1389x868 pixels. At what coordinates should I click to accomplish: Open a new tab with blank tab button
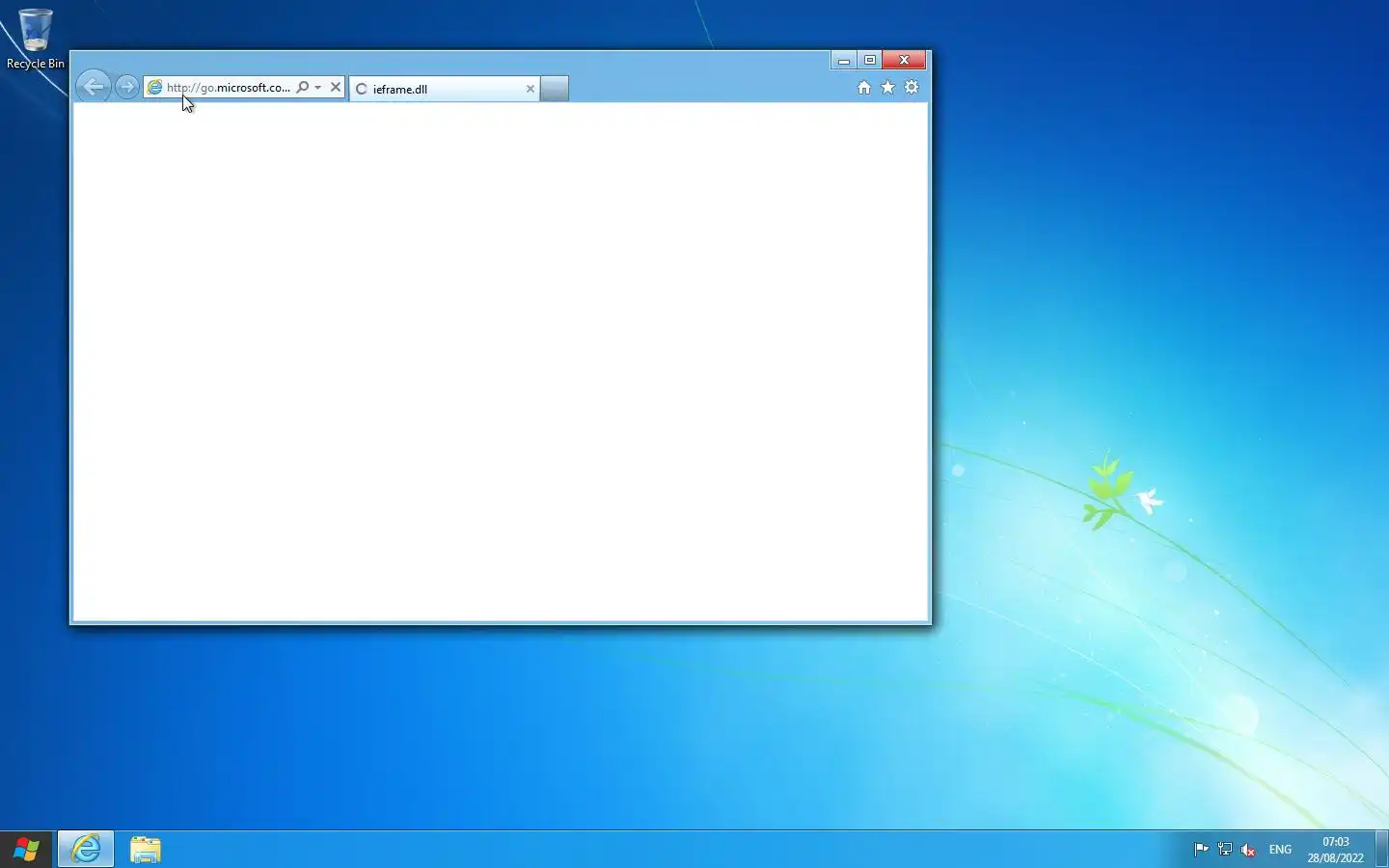[555, 89]
